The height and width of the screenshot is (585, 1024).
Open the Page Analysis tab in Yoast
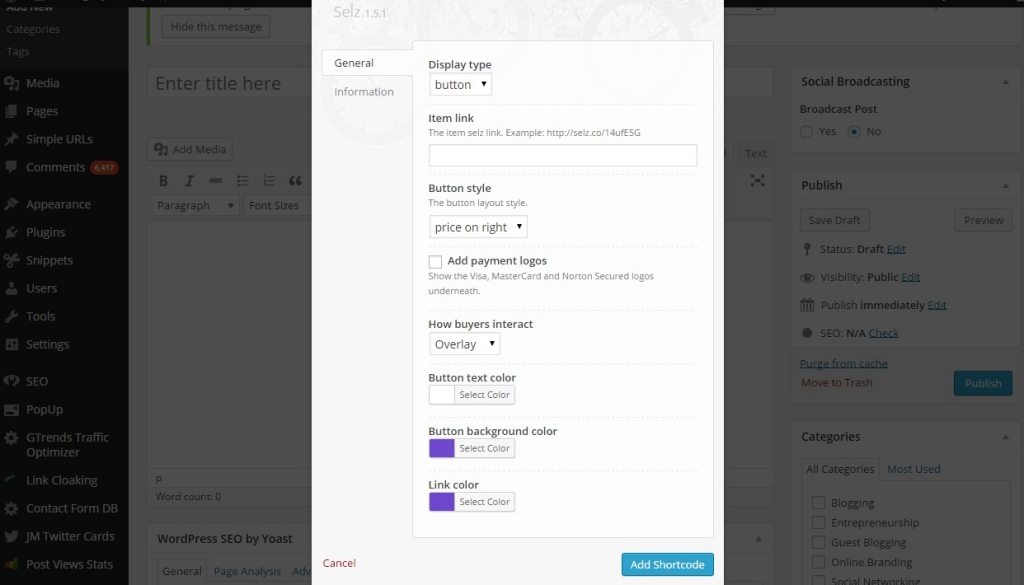[x=247, y=571]
